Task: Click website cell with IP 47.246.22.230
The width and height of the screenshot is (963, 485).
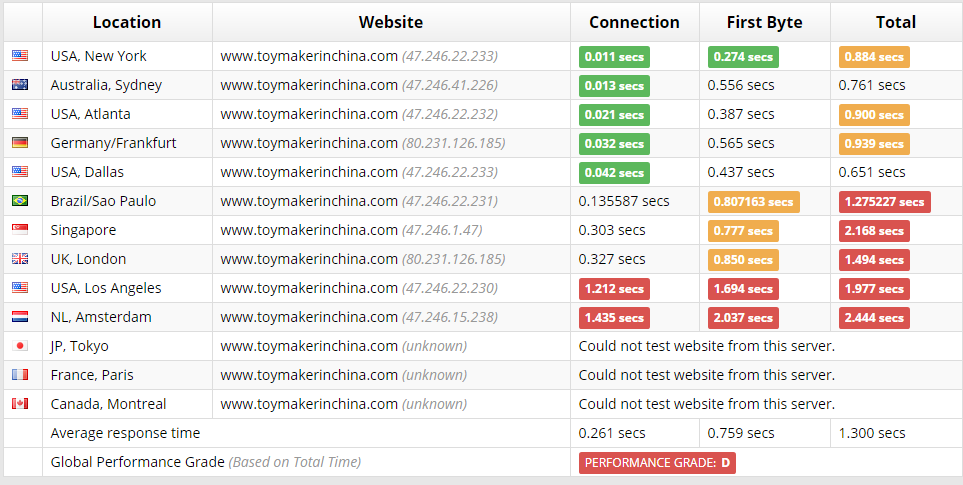Action: tap(391, 288)
